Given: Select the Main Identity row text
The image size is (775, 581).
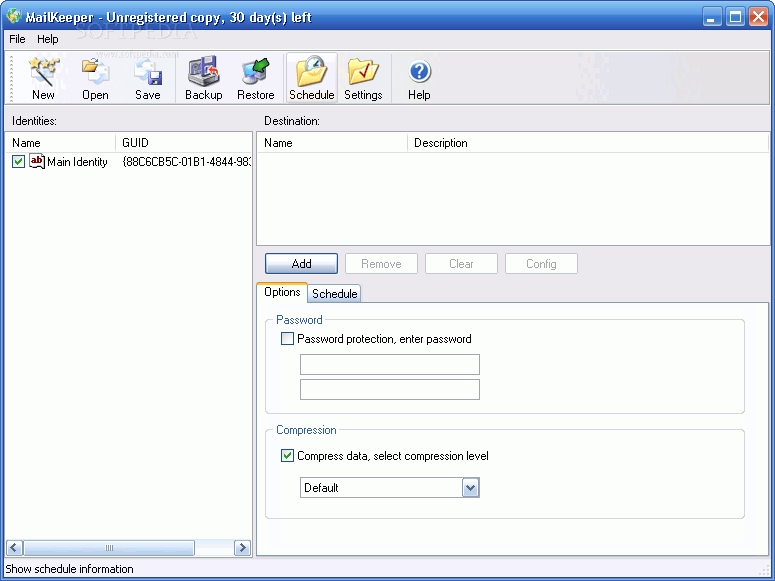Looking at the screenshot, I should (77, 162).
